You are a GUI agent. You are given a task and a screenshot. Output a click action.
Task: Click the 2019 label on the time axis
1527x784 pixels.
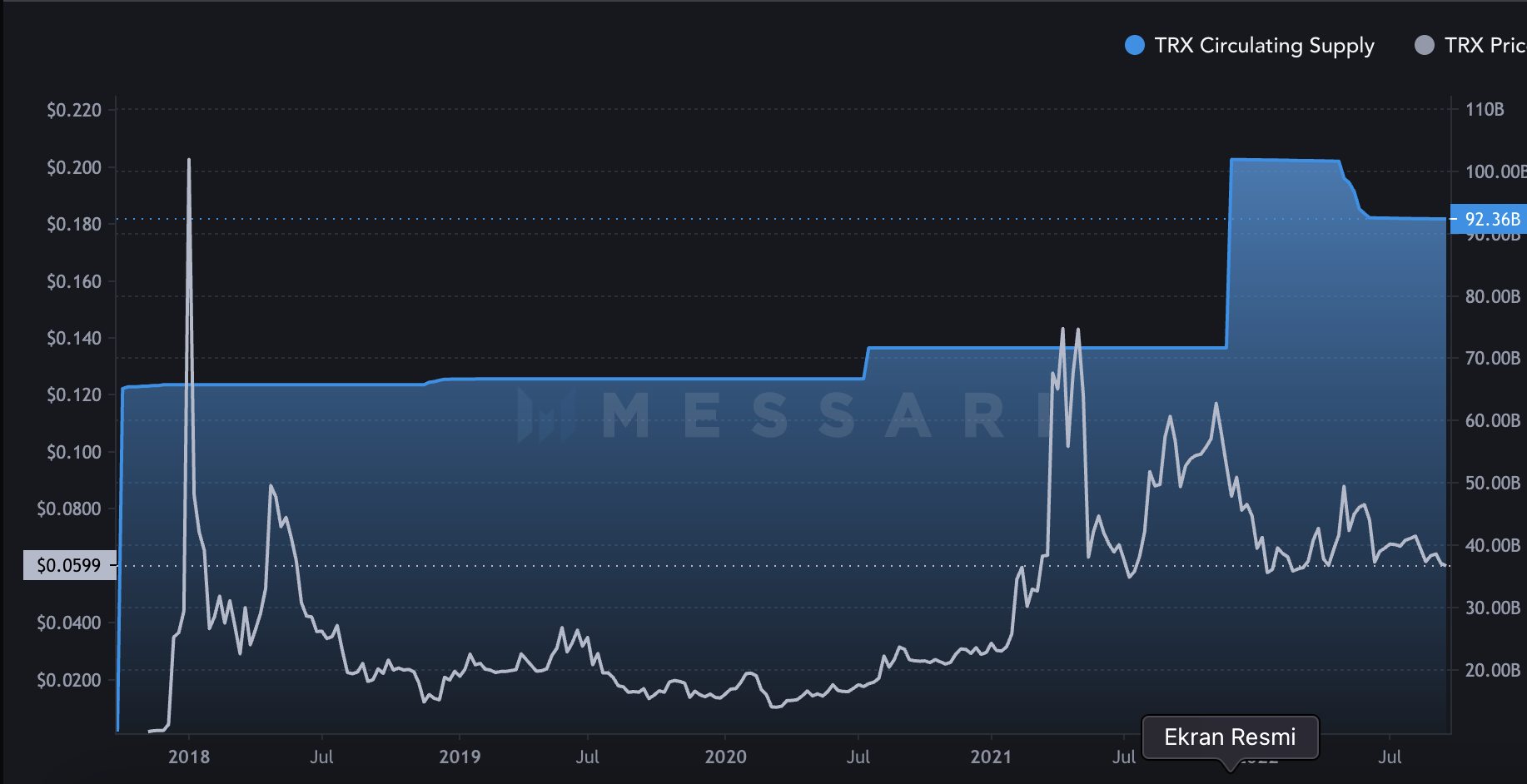(x=460, y=757)
